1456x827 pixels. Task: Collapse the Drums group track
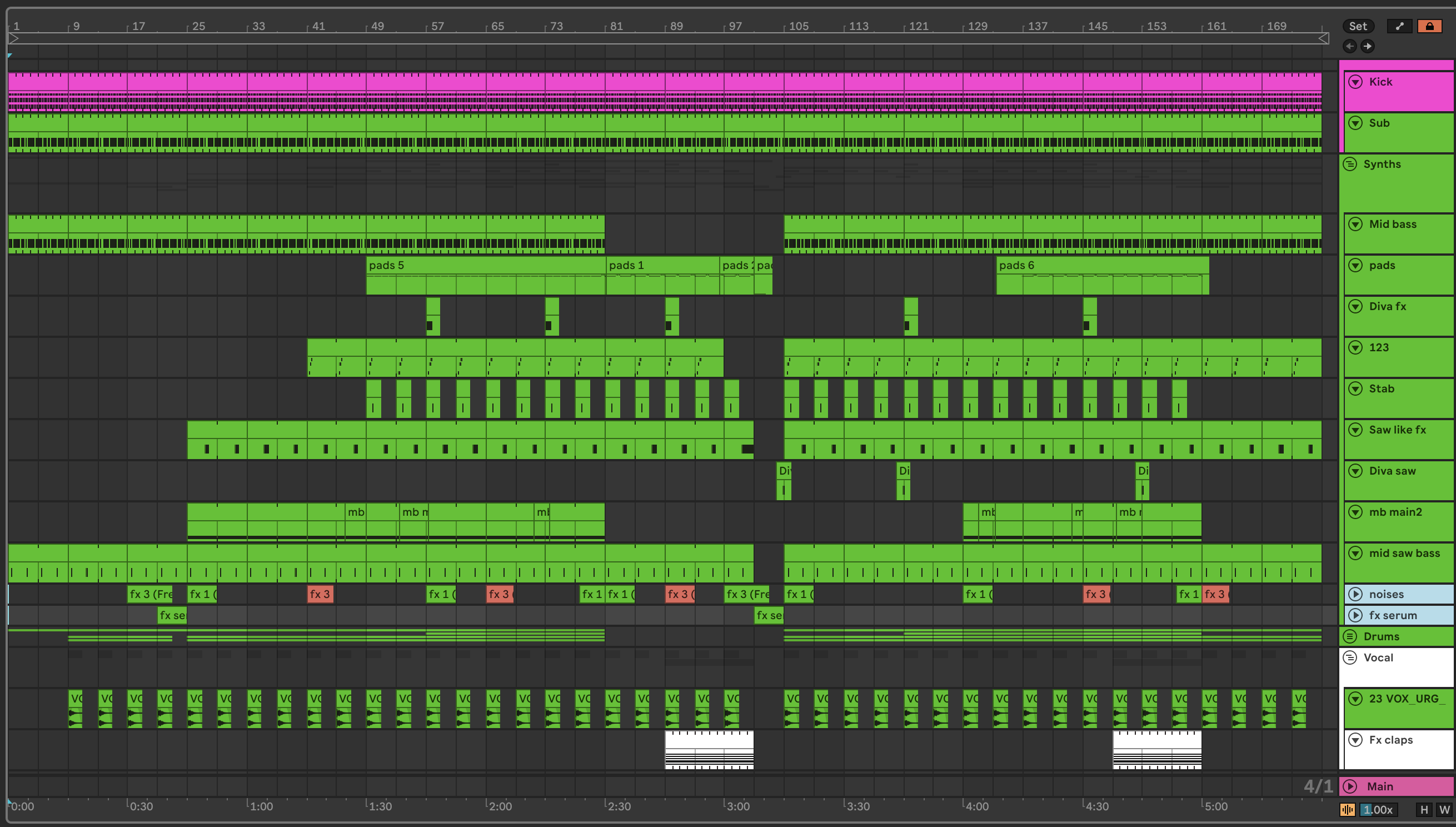coord(1350,636)
